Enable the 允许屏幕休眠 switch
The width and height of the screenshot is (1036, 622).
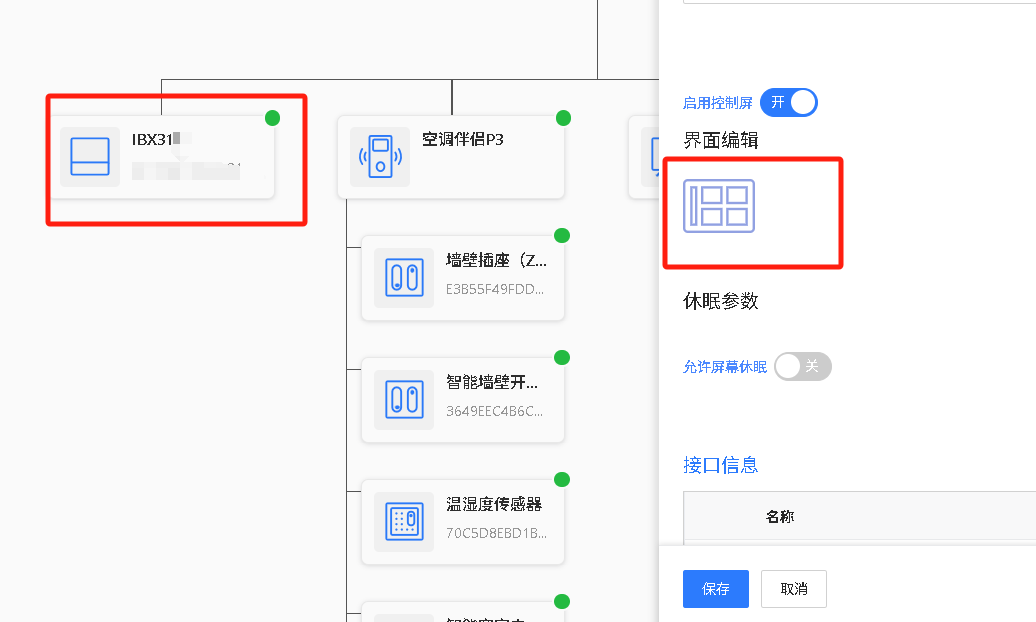pyautogui.click(x=802, y=367)
